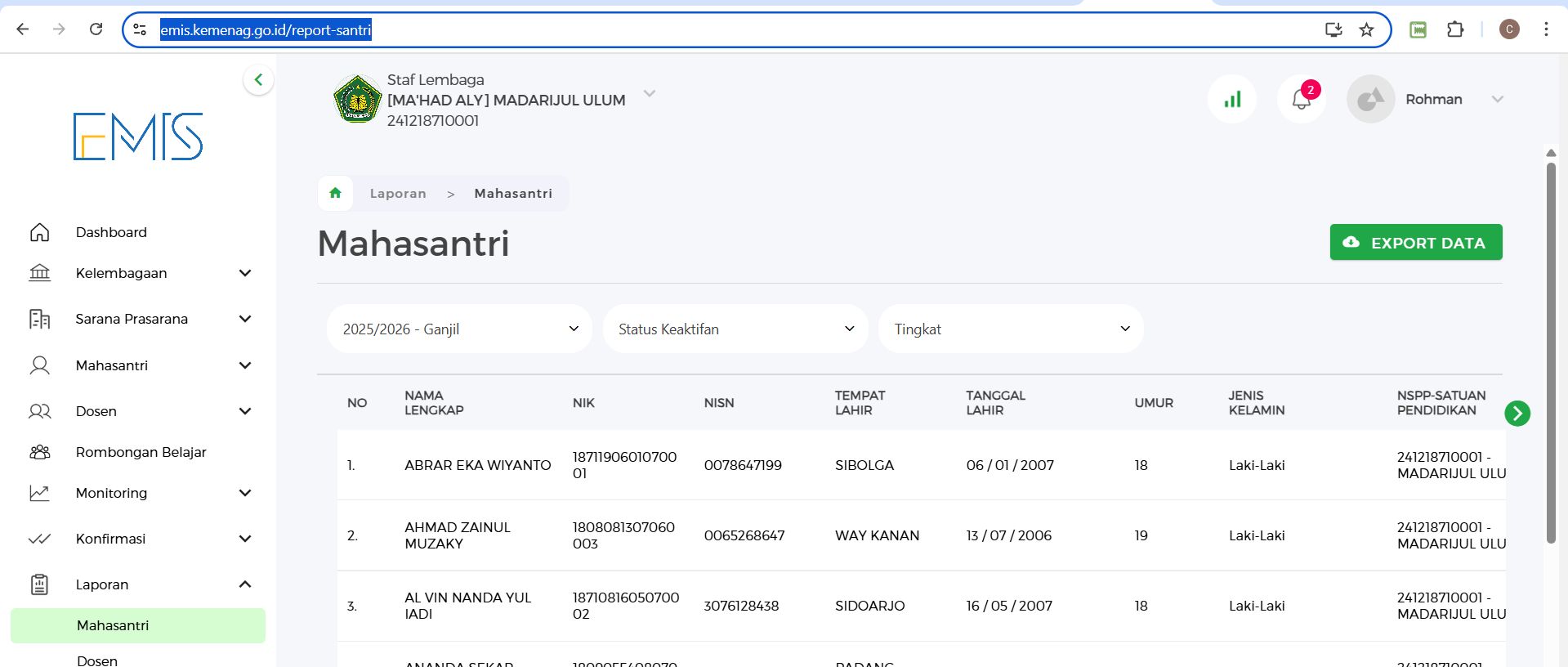Image resolution: width=1568 pixels, height=667 pixels.
Task: Click the EXPORT DATA button
Action: coord(1415,243)
